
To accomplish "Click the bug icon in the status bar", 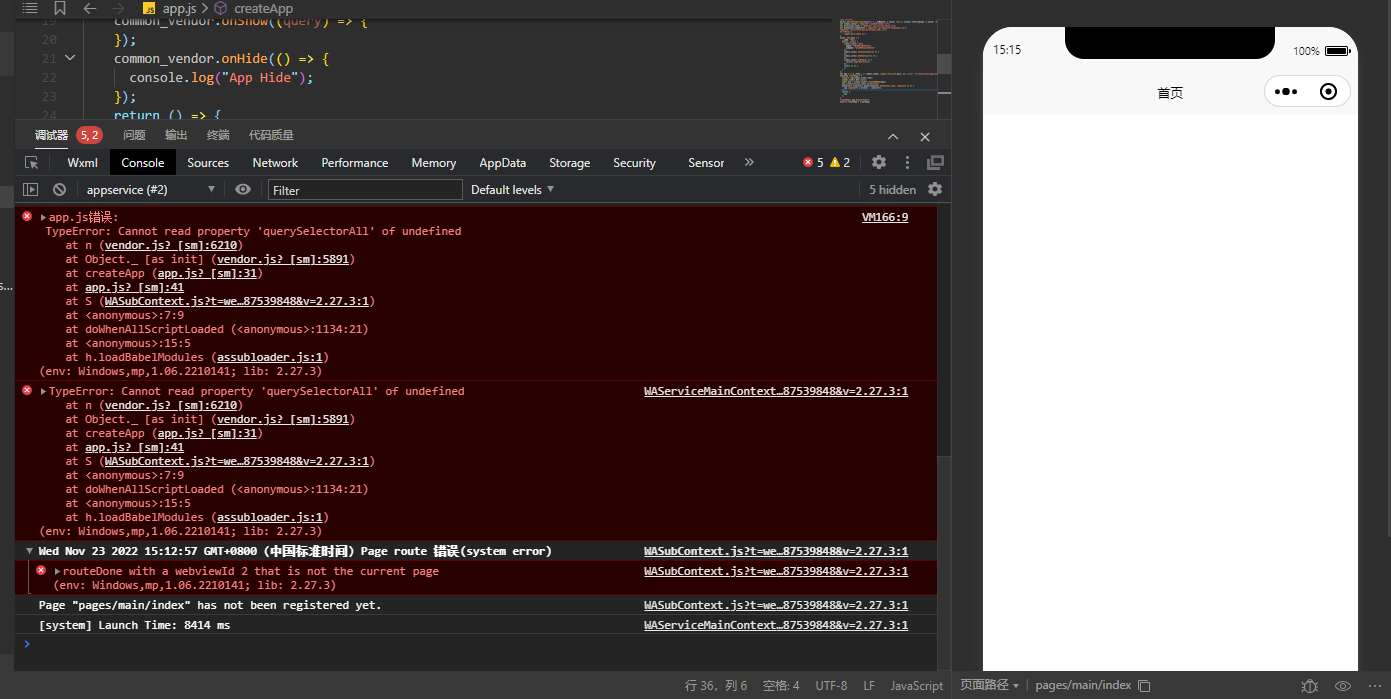I will tap(1310, 686).
